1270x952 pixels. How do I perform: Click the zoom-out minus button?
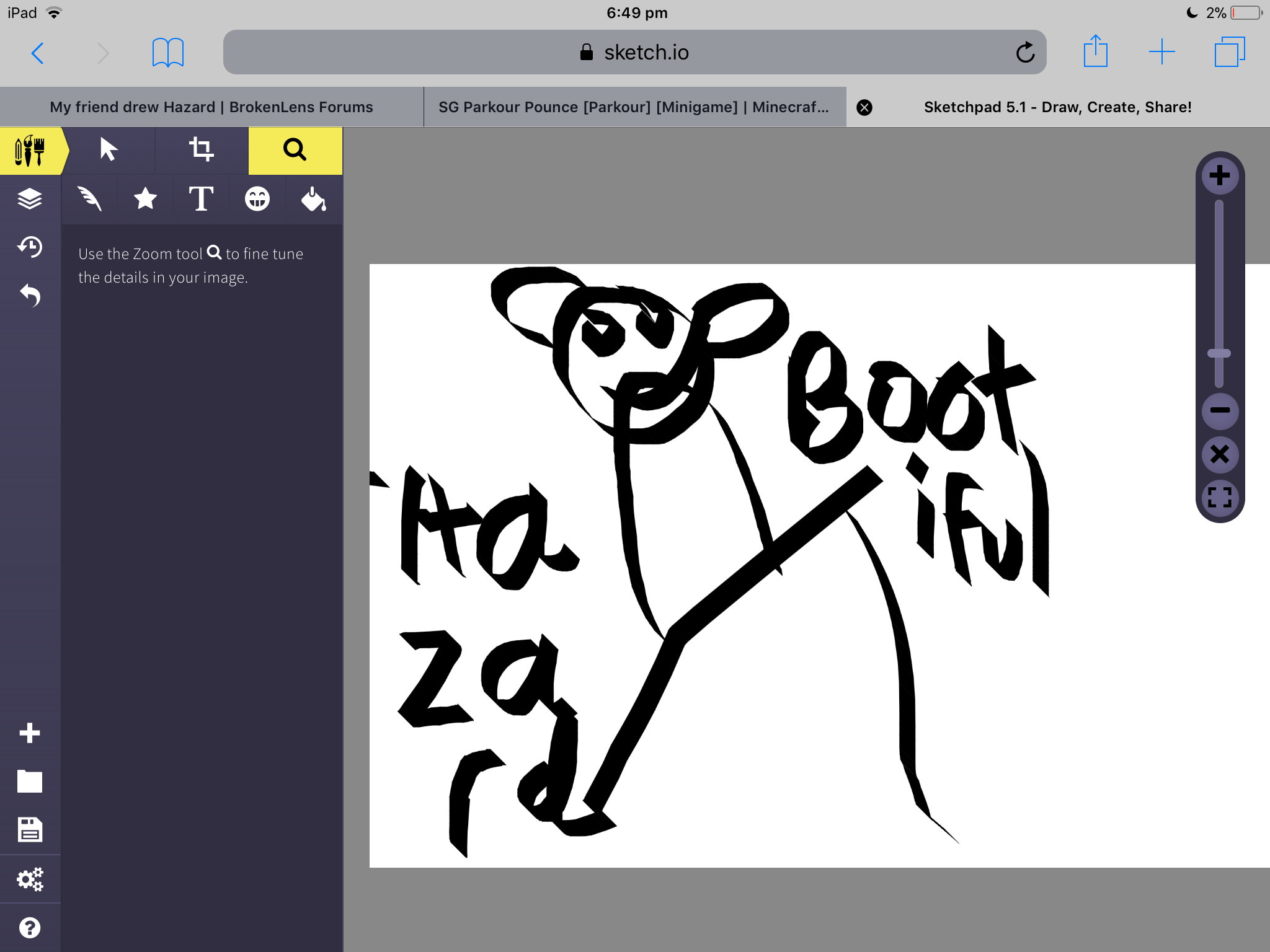[x=1220, y=410]
